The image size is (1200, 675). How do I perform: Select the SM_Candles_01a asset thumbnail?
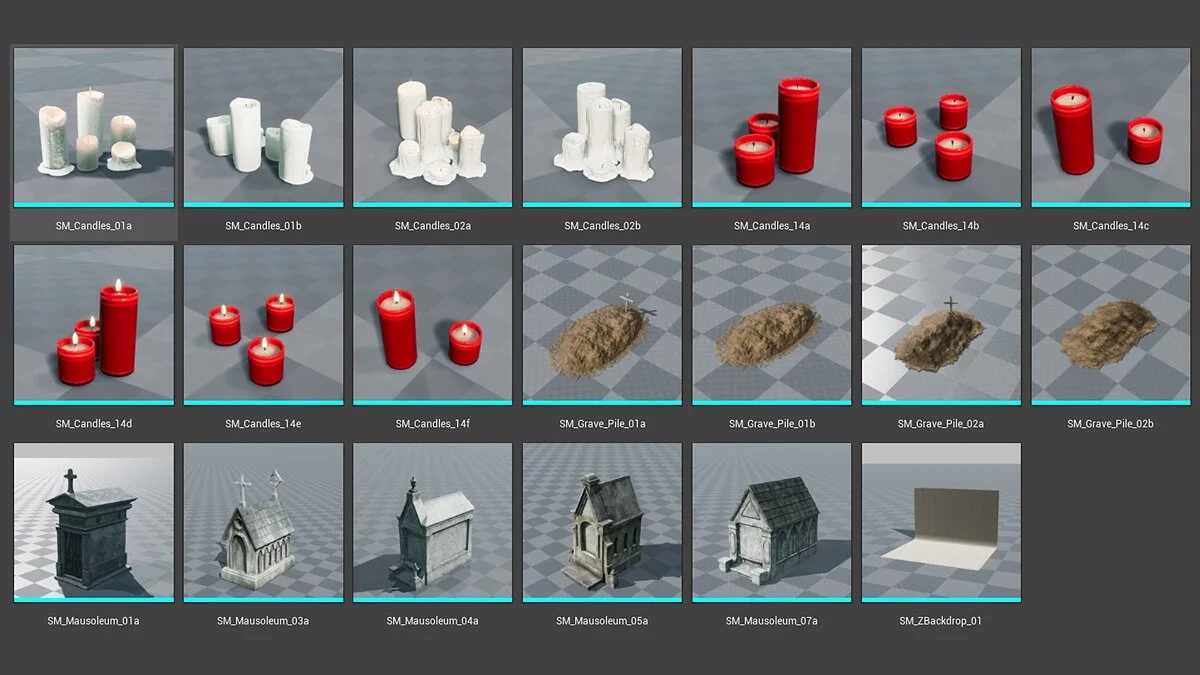point(94,127)
